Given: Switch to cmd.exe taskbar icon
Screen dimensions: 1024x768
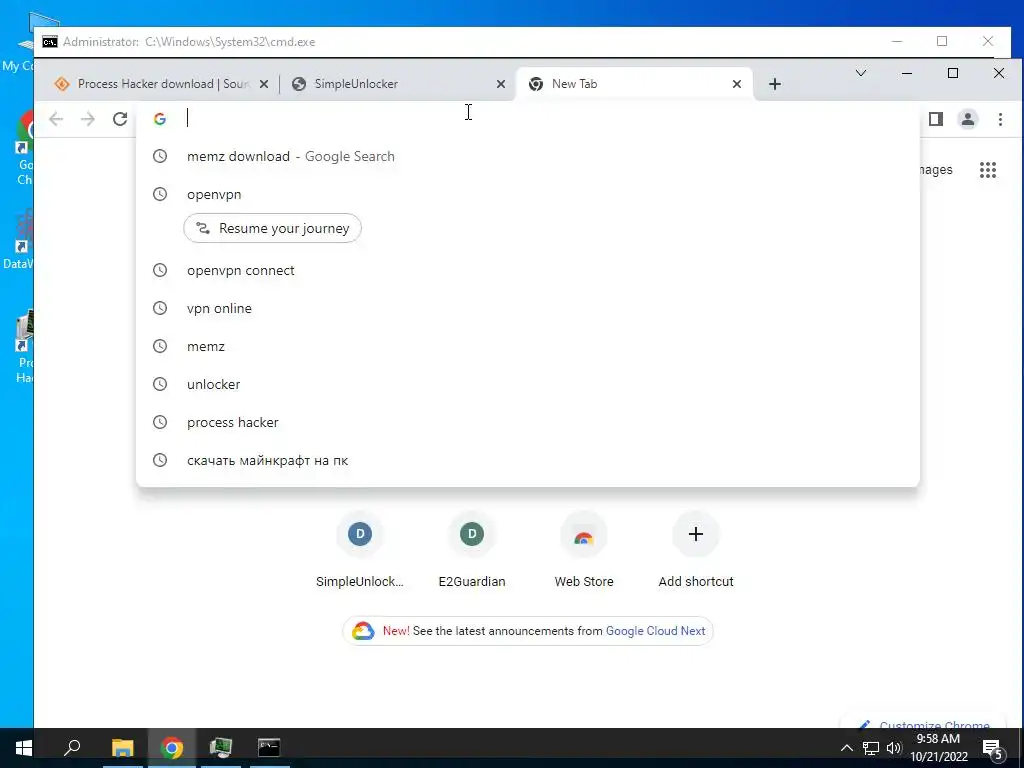Looking at the screenshot, I should (x=269, y=748).
